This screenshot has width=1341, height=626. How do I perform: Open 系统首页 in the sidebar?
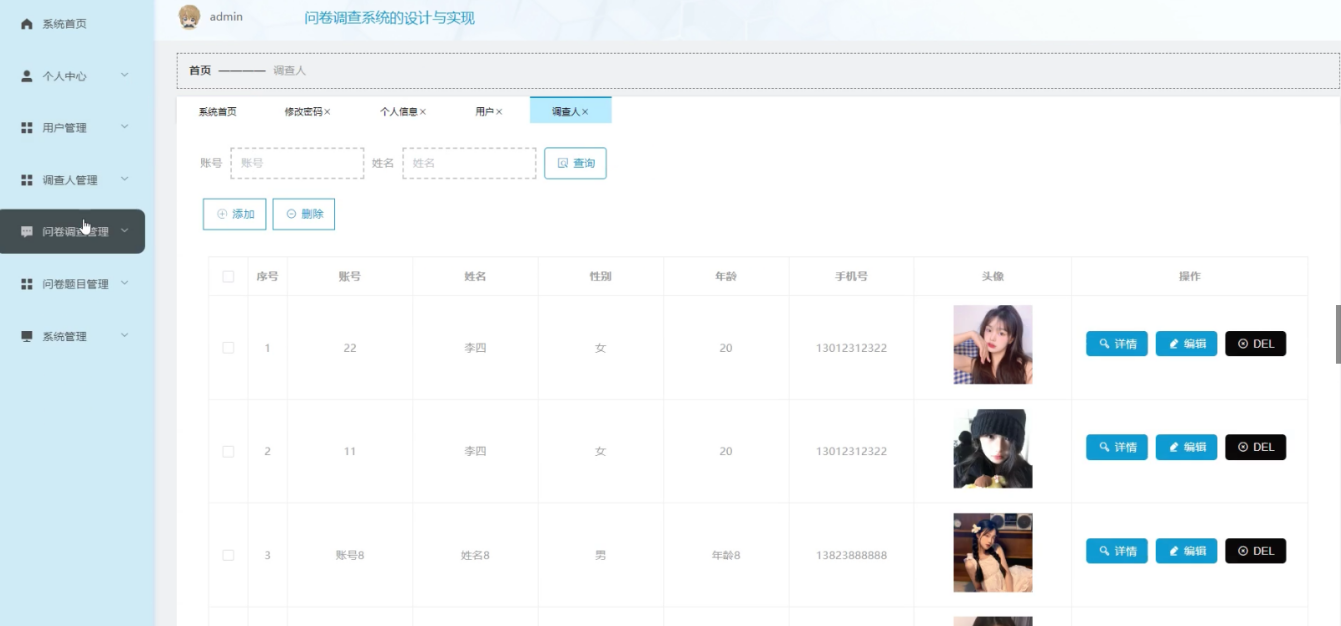click(x=64, y=23)
